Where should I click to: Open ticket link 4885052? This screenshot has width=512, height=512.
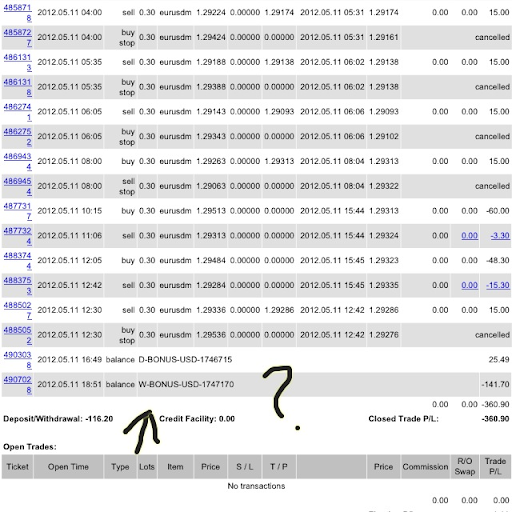point(18,335)
